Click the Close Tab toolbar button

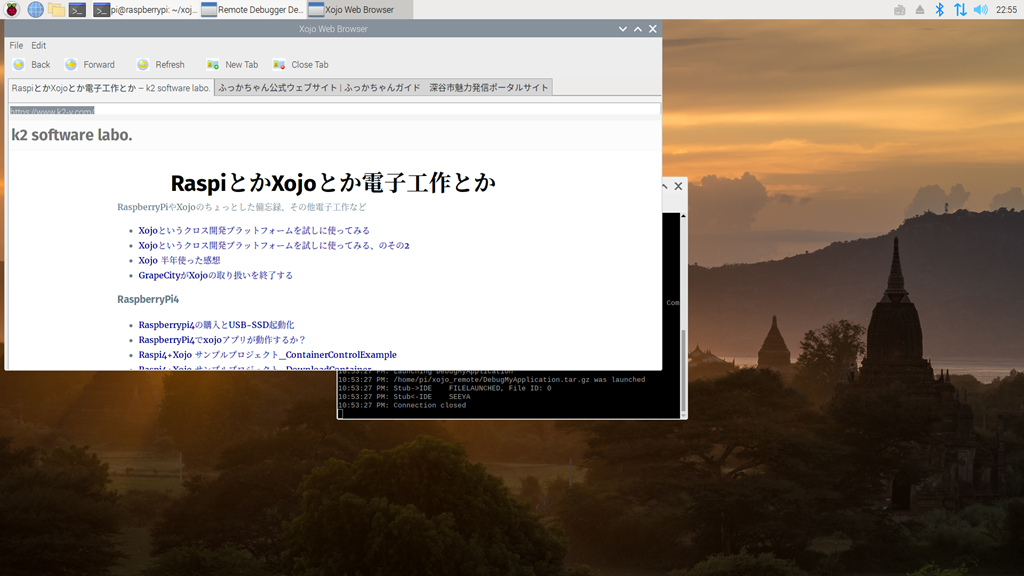[x=301, y=65]
